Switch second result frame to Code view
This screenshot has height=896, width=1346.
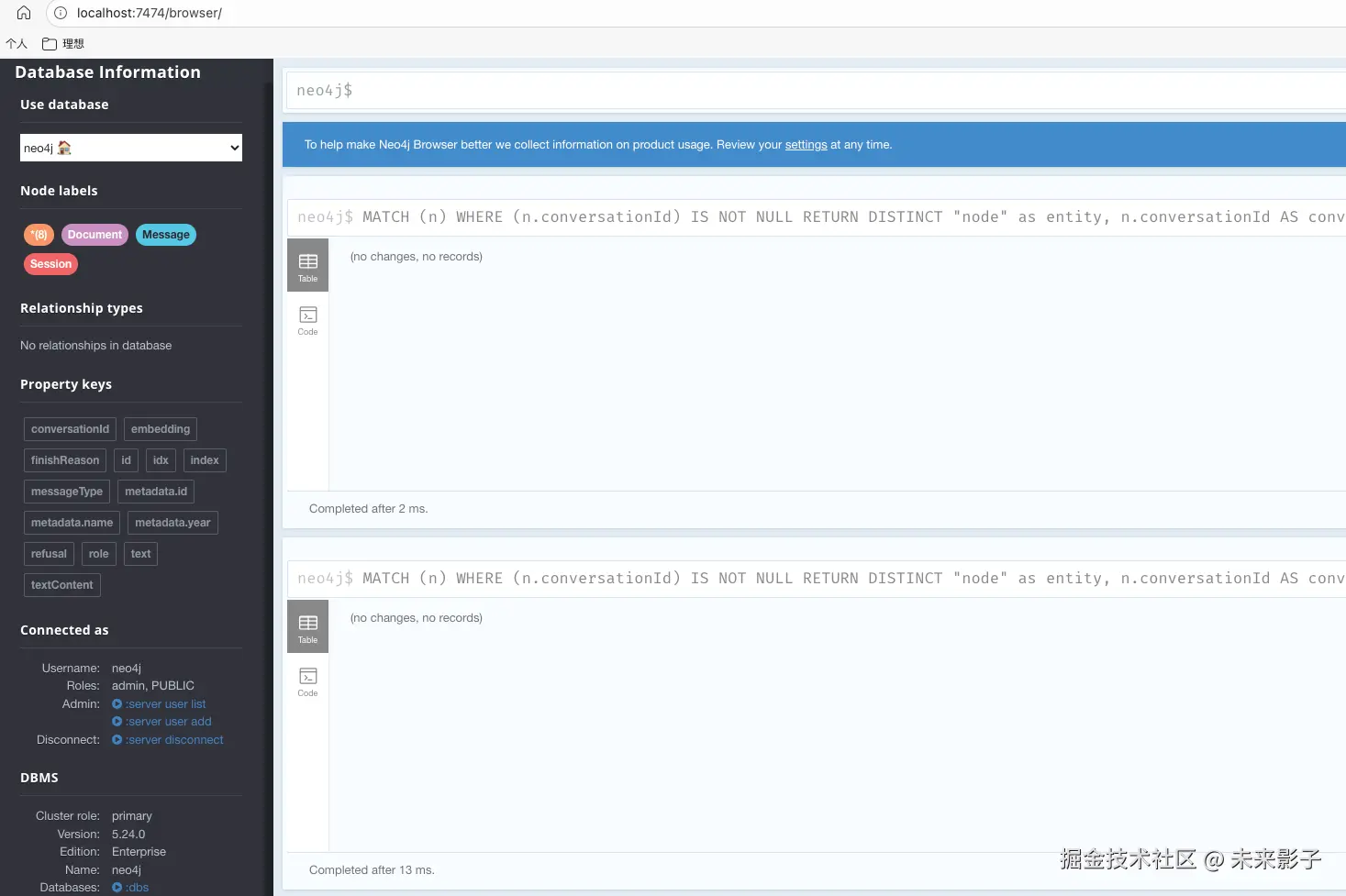(307, 681)
